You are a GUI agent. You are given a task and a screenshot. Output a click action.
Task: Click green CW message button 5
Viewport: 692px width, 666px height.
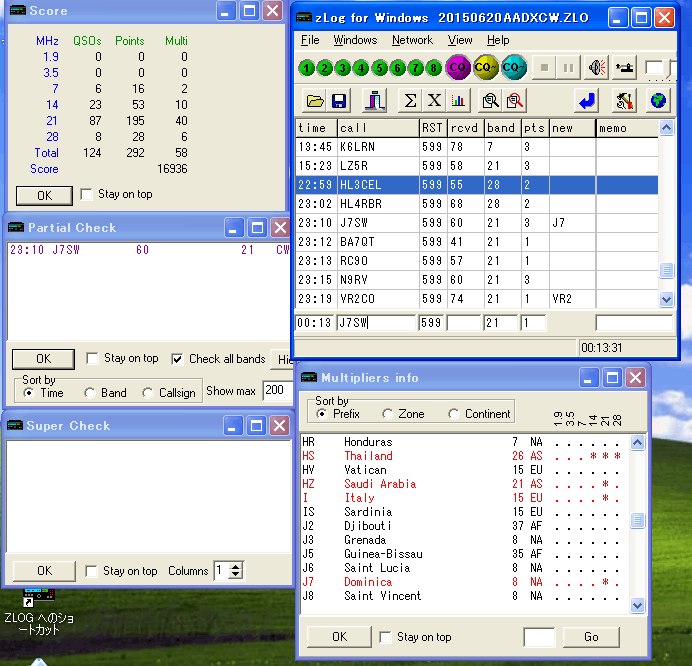click(380, 68)
